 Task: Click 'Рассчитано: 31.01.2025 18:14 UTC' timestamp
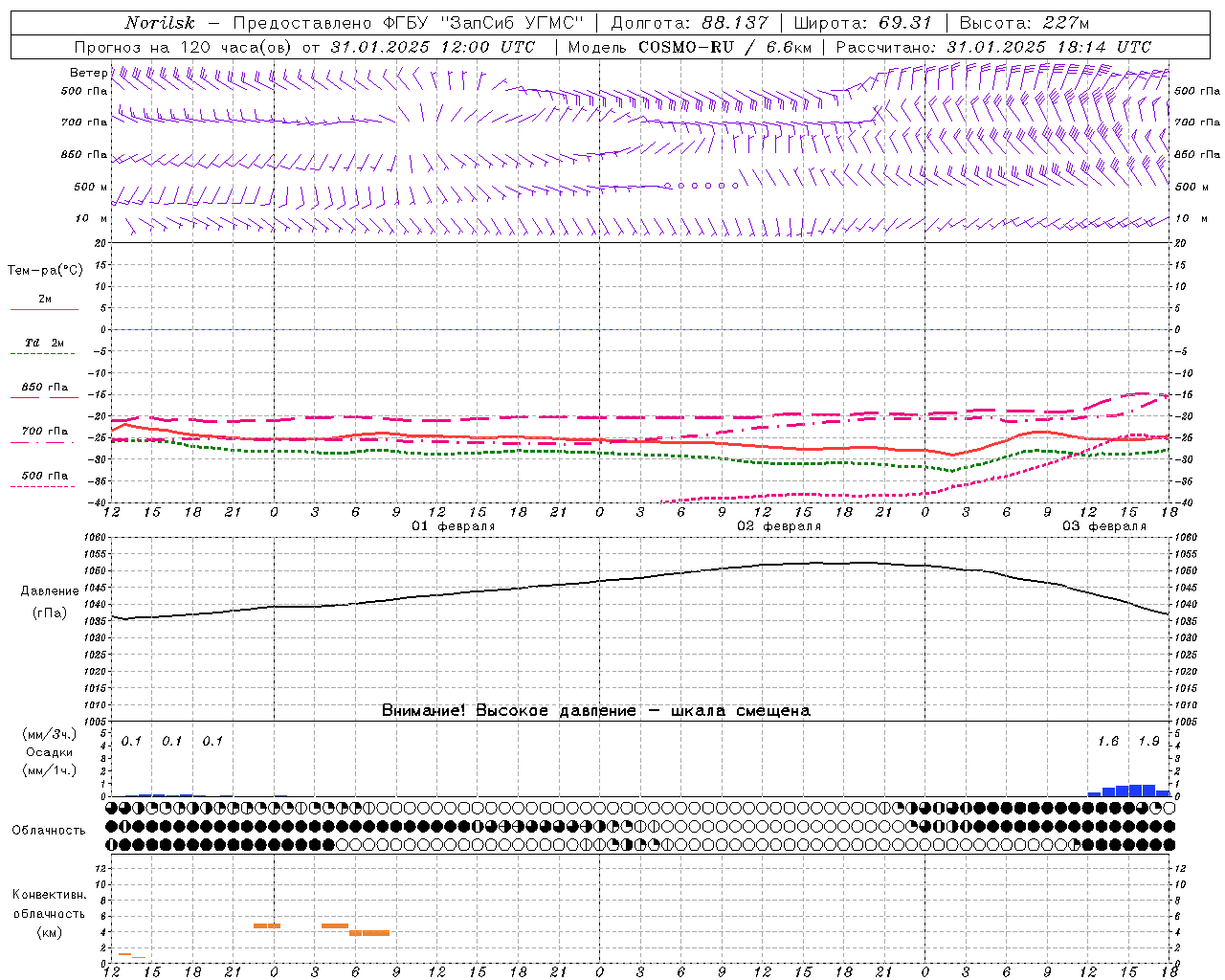[x=993, y=47]
